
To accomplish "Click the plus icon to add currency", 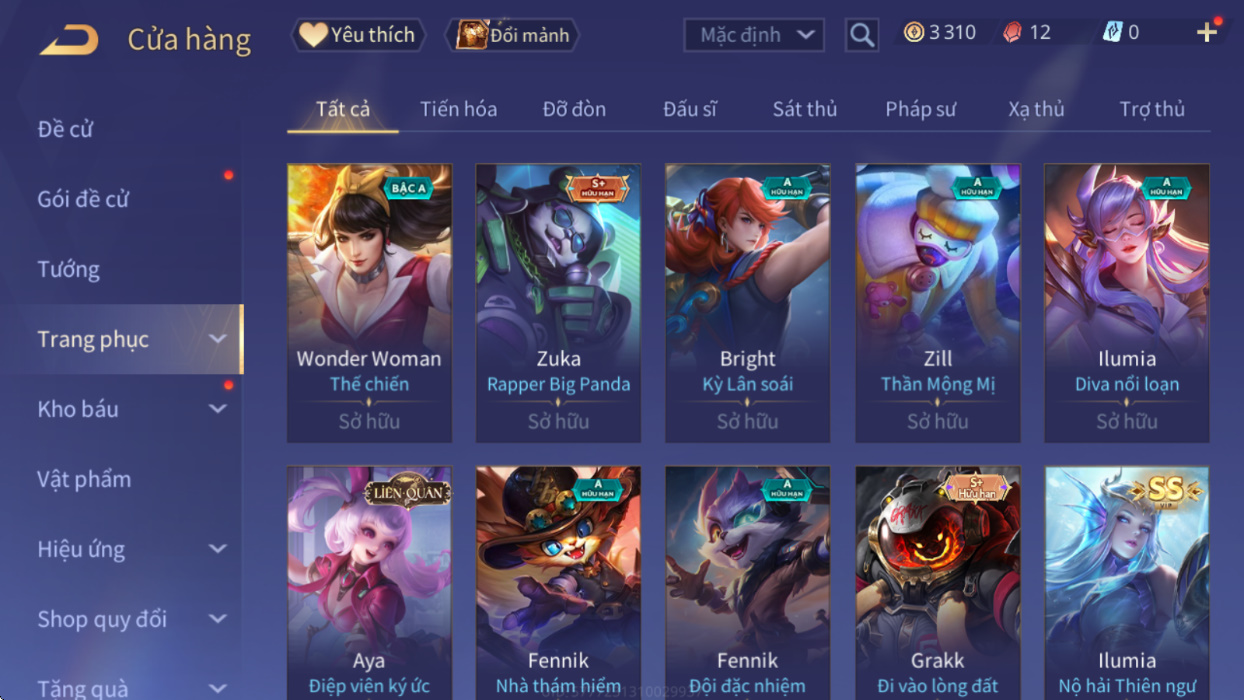I will [1207, 32].
